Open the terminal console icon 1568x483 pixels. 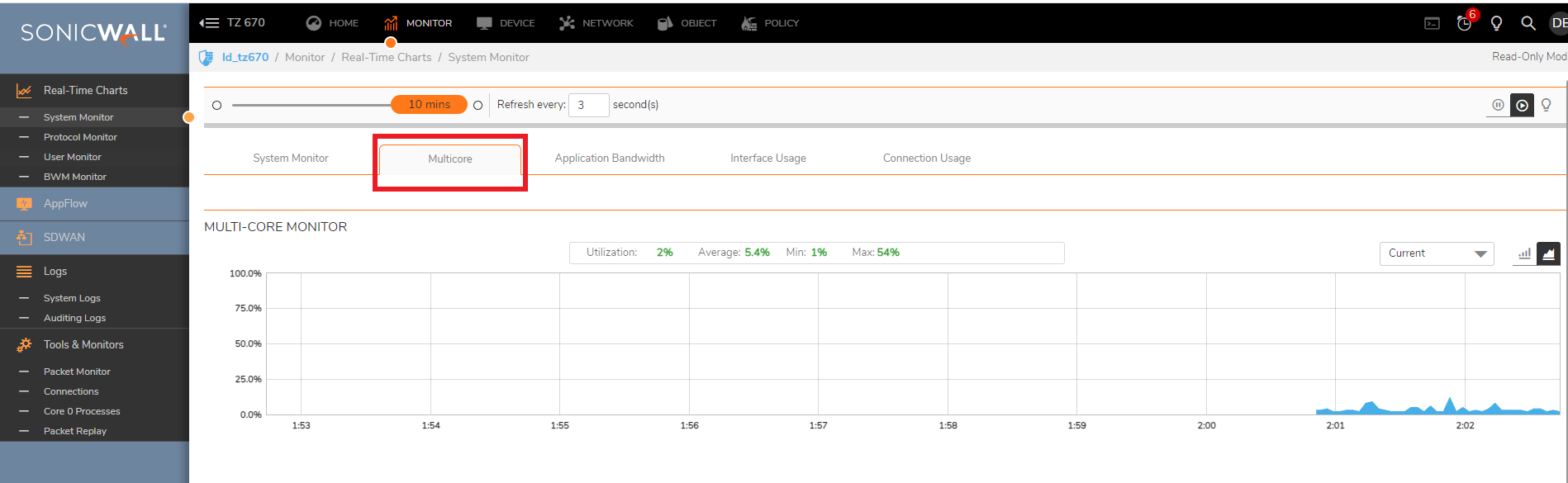click(1433, 23)
